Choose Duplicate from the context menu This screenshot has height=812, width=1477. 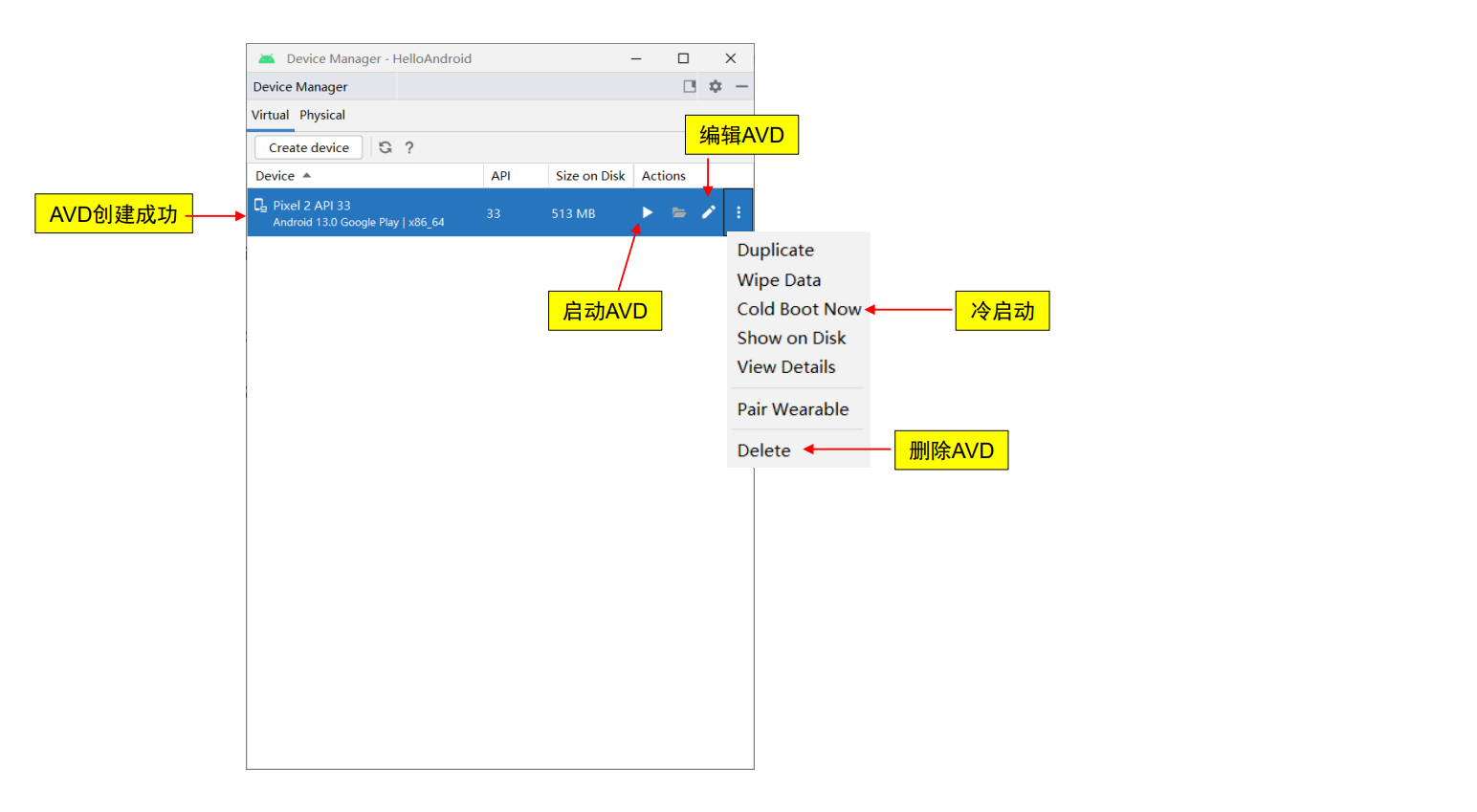pos(776,251)
